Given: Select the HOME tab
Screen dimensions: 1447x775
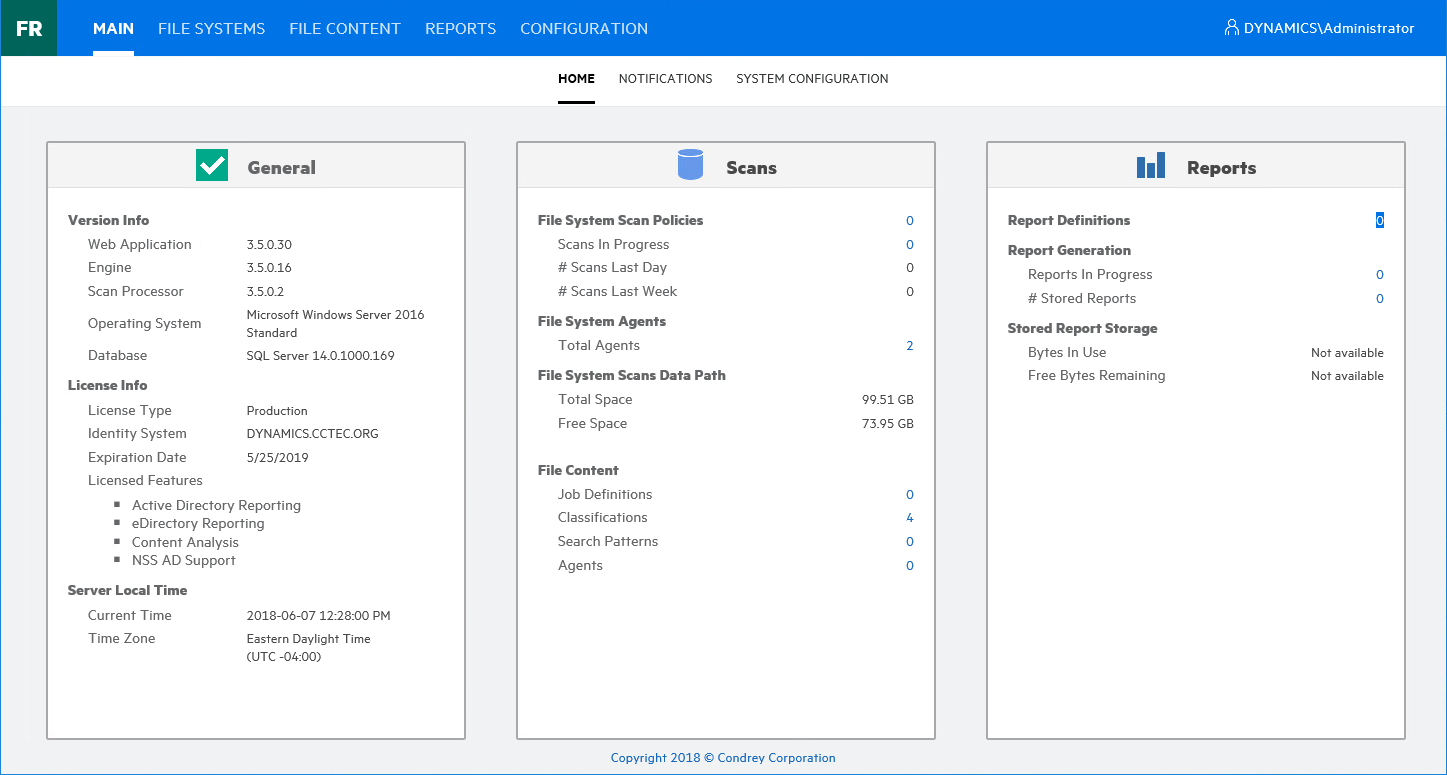Looking at the screenshot, I should click(576, 79).
